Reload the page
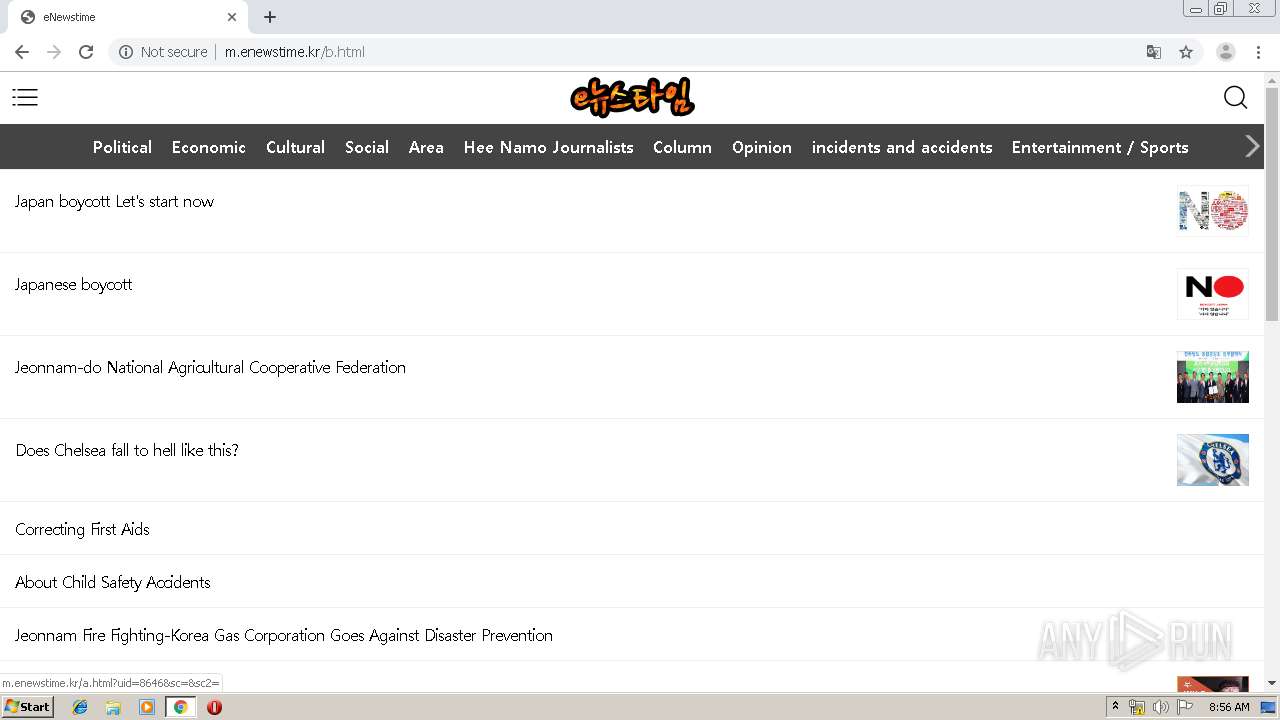This screenshot has height=720, width=1280. (x=86, y=52)
